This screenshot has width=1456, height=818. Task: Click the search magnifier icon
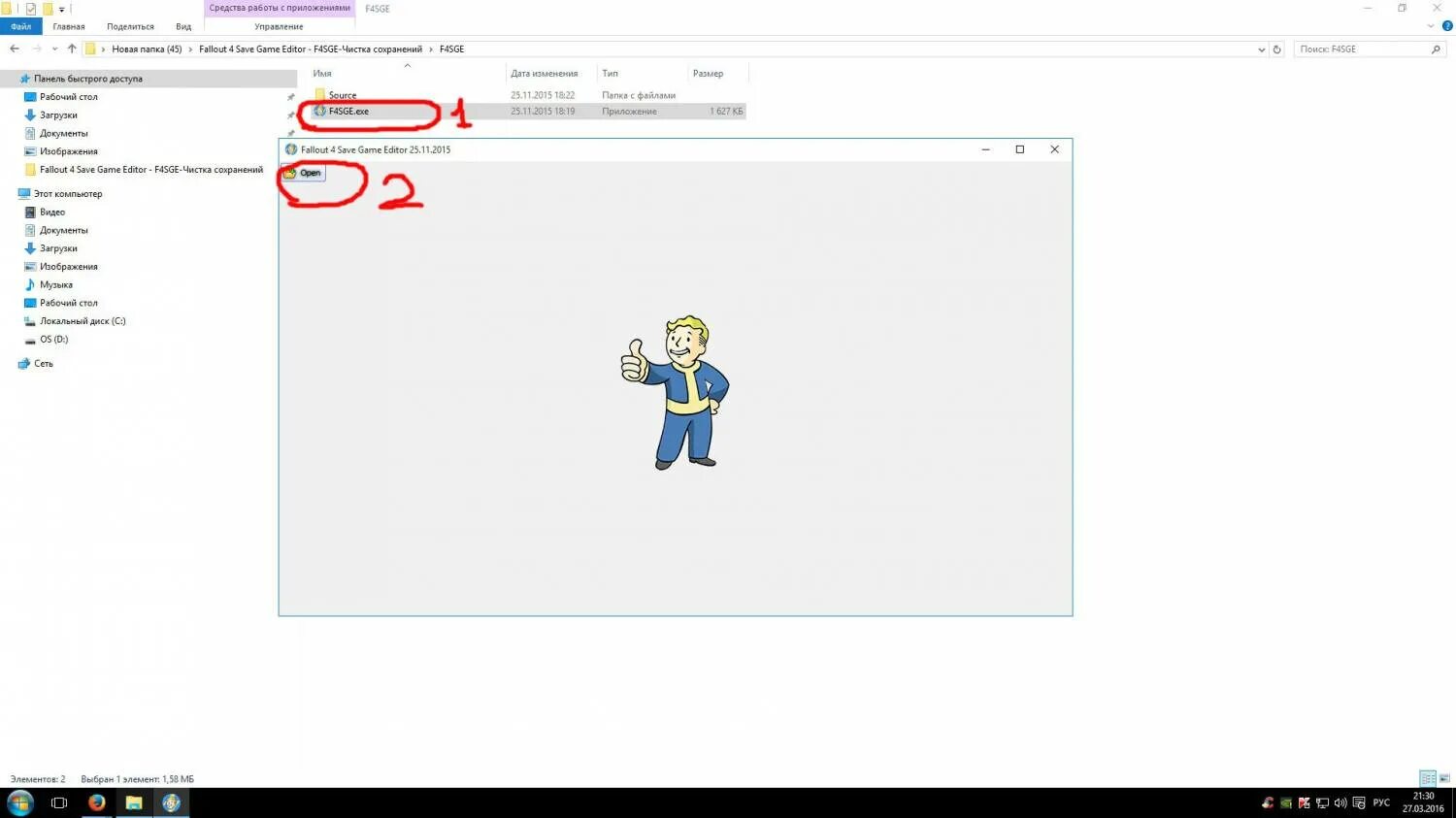[1437, 49]
